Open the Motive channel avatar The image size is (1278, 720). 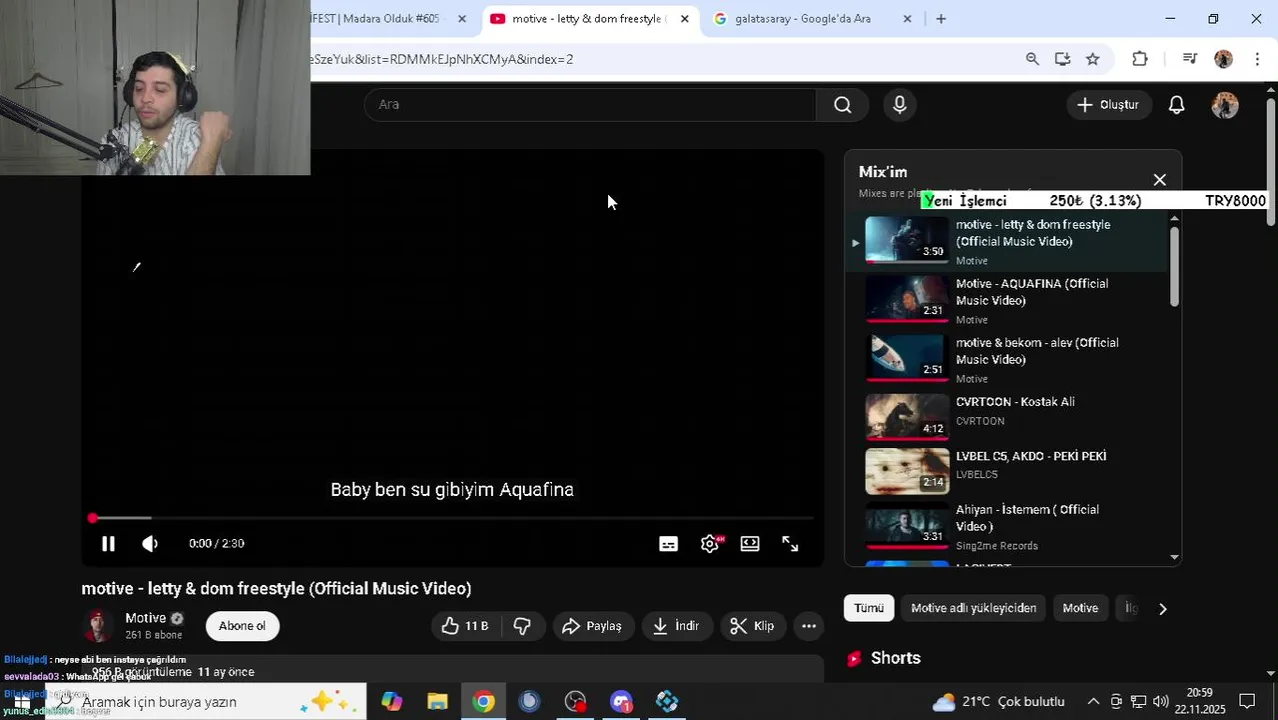pyautogui.click(x=98, y=626)
